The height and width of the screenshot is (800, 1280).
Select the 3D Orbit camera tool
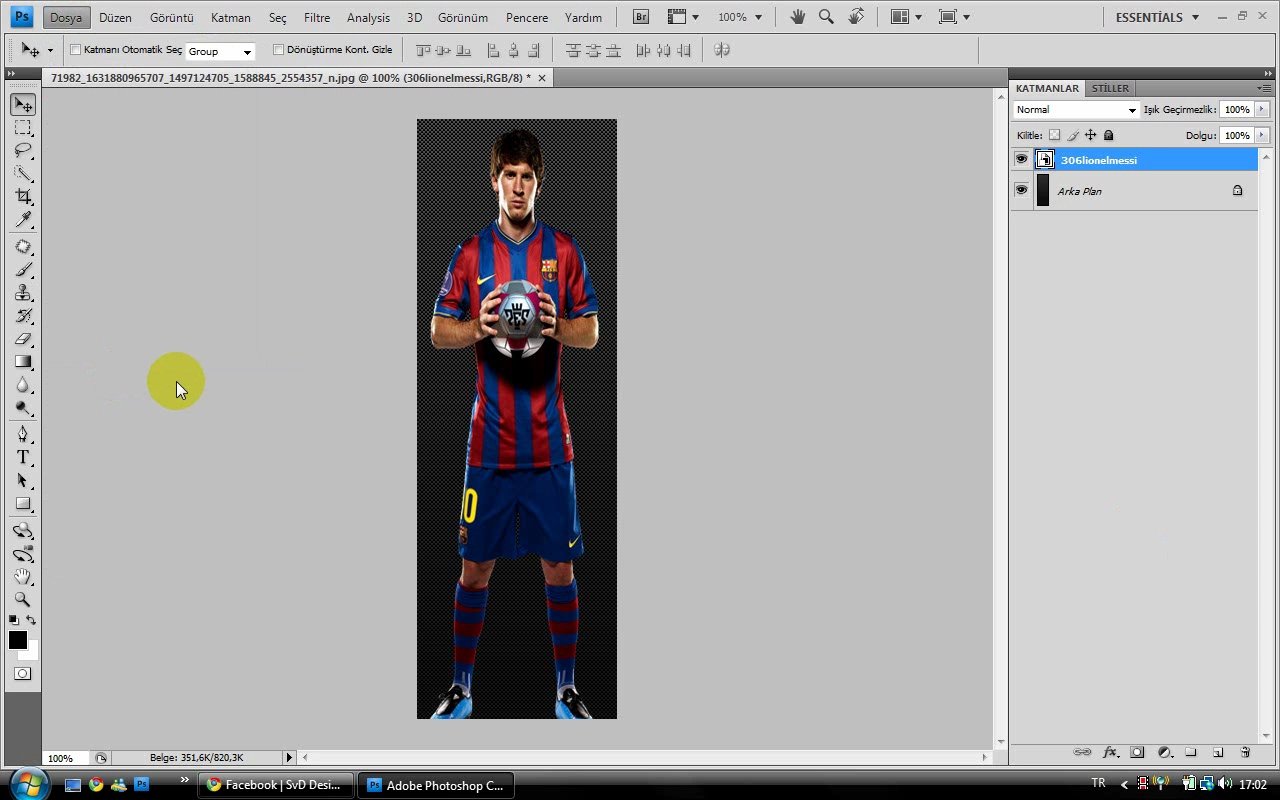tap(23, 554)
